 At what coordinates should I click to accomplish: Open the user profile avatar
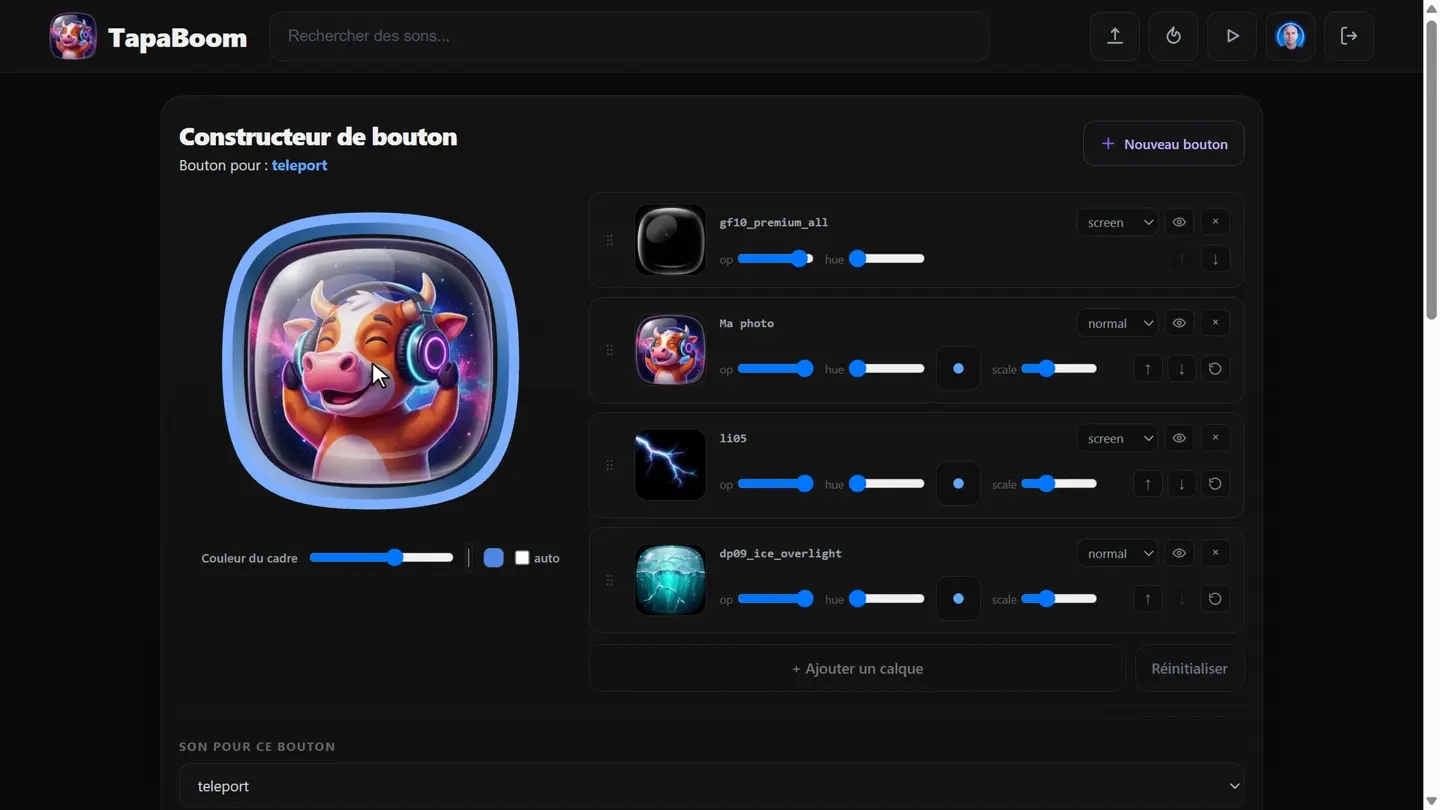pyautogui.click(x=1290, y=36)
